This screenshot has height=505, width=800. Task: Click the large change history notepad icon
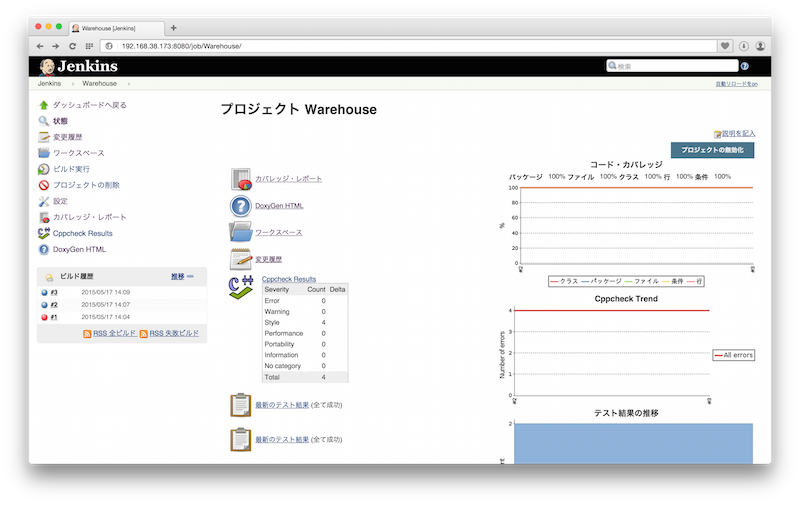[241, 259]
